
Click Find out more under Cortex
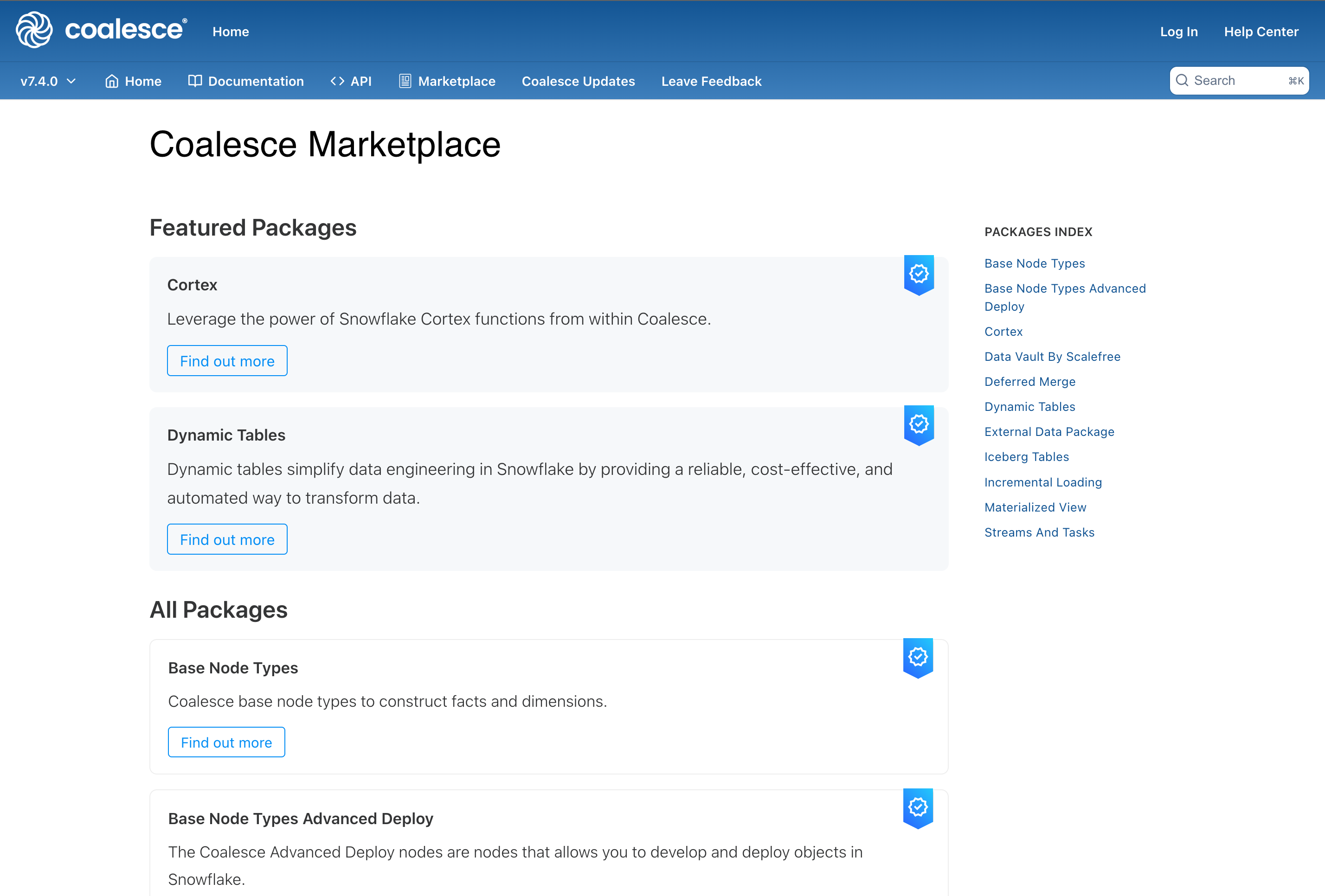(x=227, y=361)
